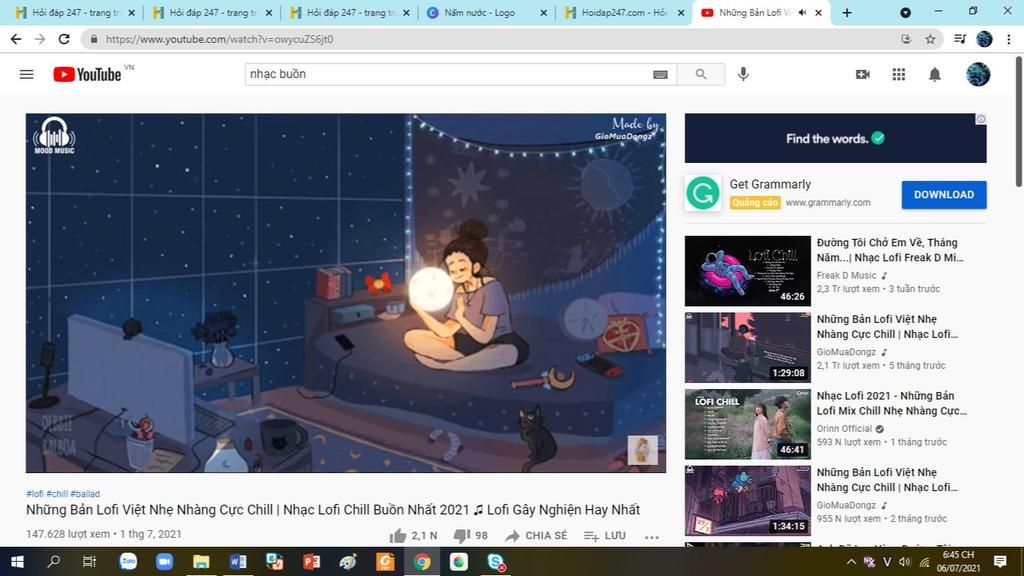
Task: Open the volume control in system tray
Action: tap(904, 562)
